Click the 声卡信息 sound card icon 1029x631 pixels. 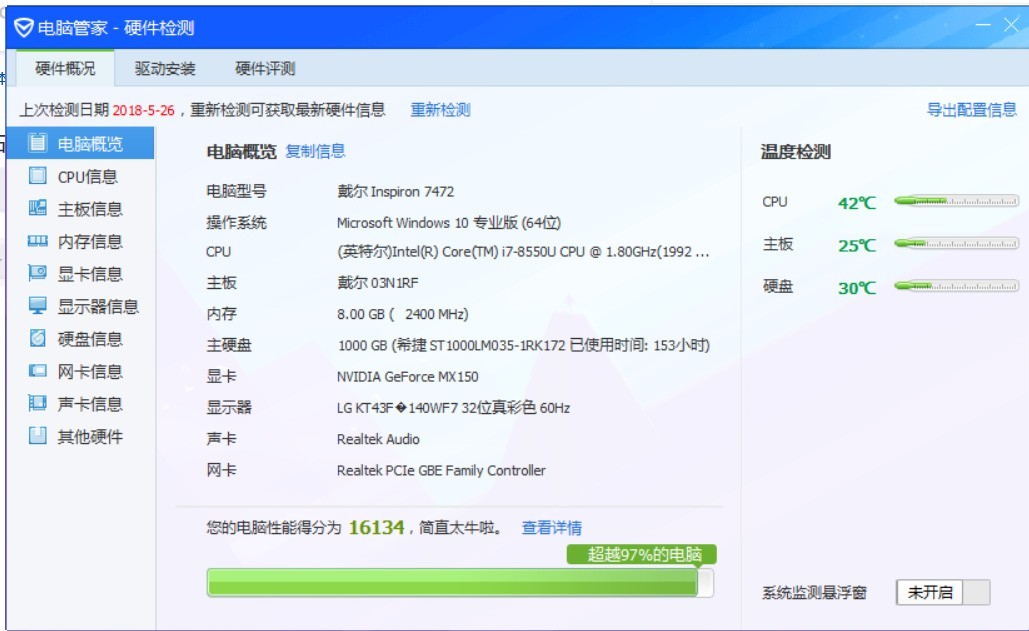tap(38, 403)
